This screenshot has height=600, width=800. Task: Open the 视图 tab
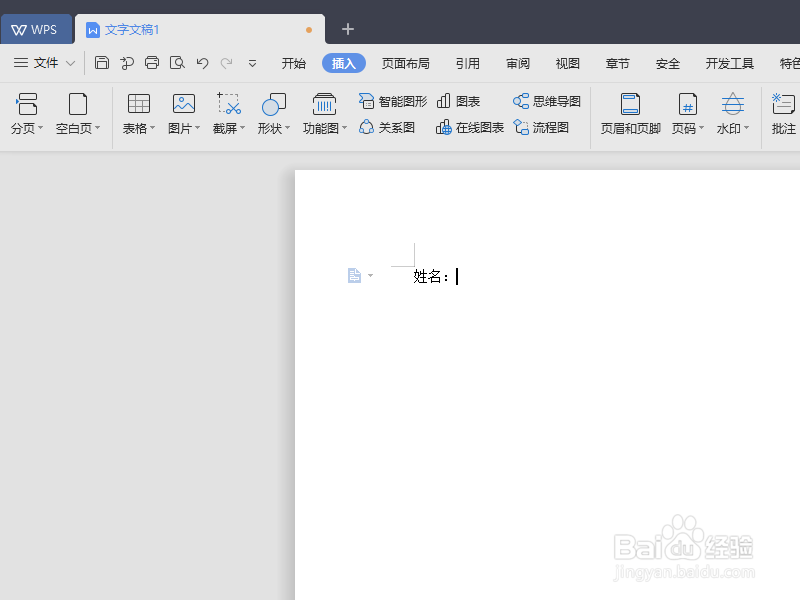567,63
